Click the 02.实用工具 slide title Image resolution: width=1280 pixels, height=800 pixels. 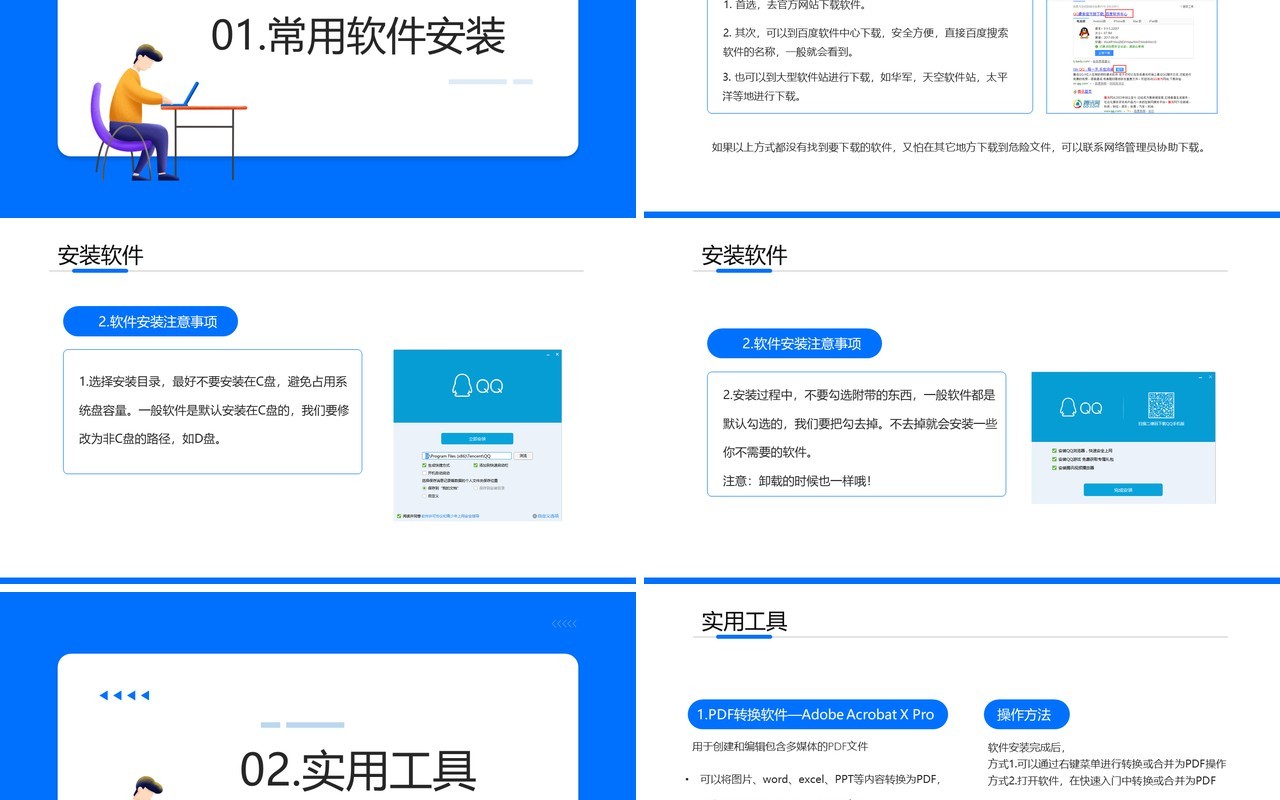[358, 770]
